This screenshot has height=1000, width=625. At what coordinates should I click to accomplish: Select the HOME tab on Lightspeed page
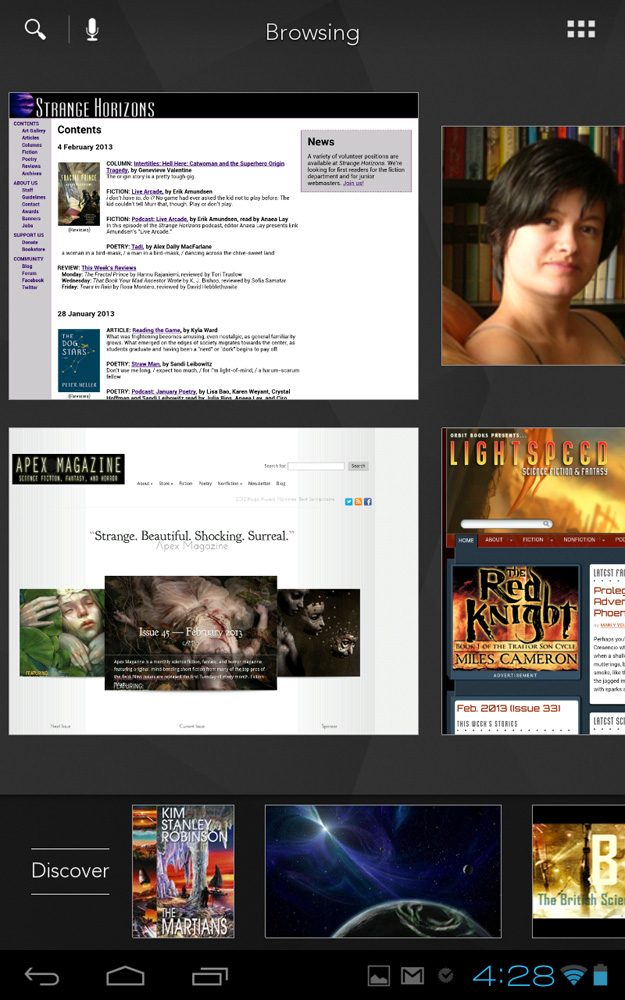pyautogui.click(x=466, y=540)
